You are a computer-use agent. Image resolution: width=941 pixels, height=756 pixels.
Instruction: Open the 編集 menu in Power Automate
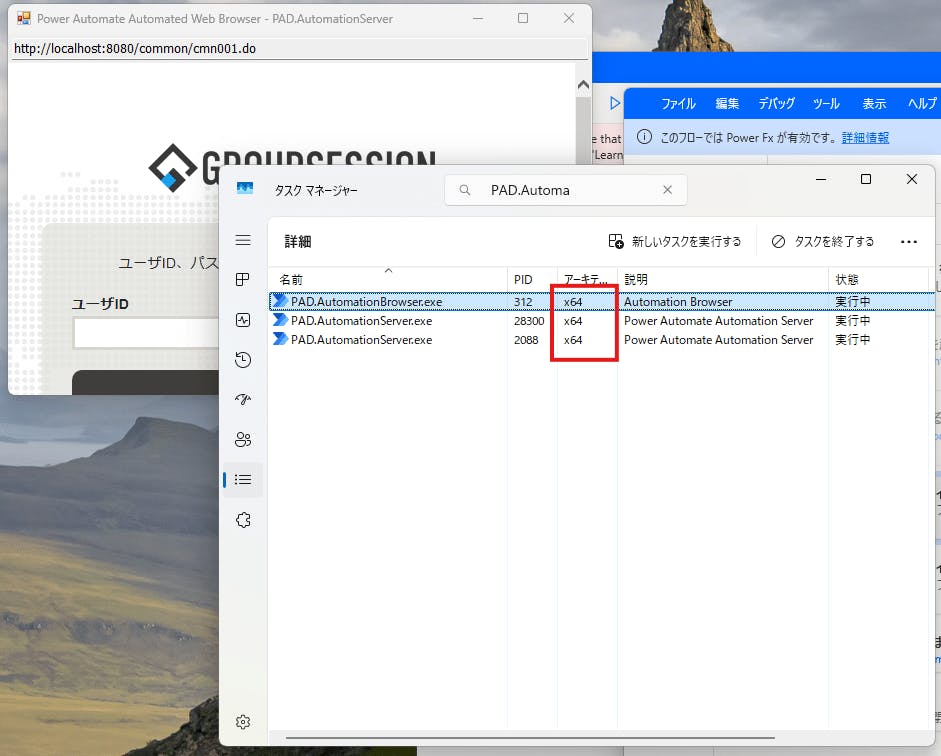click(x=727, y=104)
